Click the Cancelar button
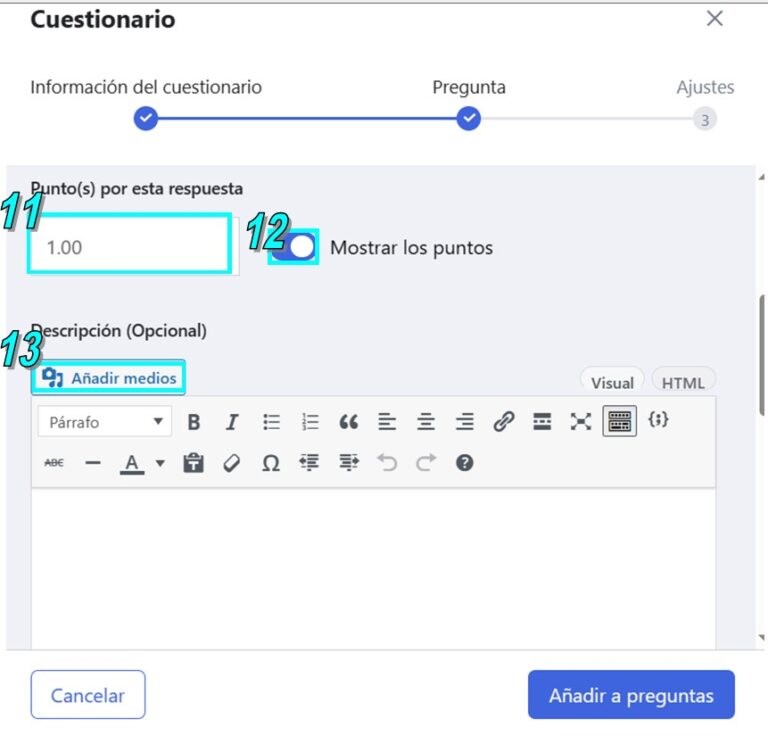This screenshot has height=736, width=768. pyautogui.click(x=88, y=695)
